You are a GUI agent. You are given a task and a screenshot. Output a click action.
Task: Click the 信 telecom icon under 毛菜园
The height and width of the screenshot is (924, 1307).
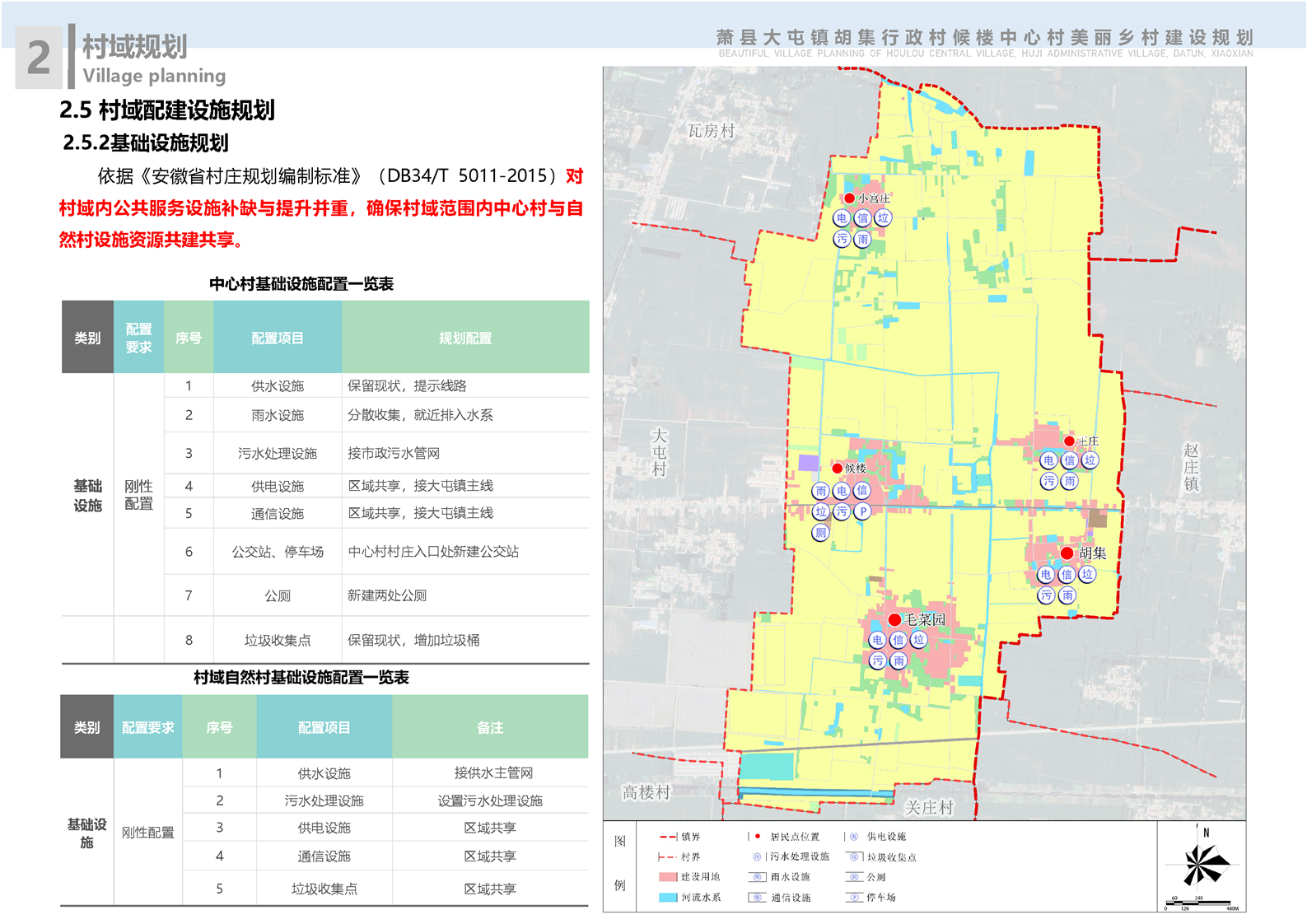tap(899, 640)
